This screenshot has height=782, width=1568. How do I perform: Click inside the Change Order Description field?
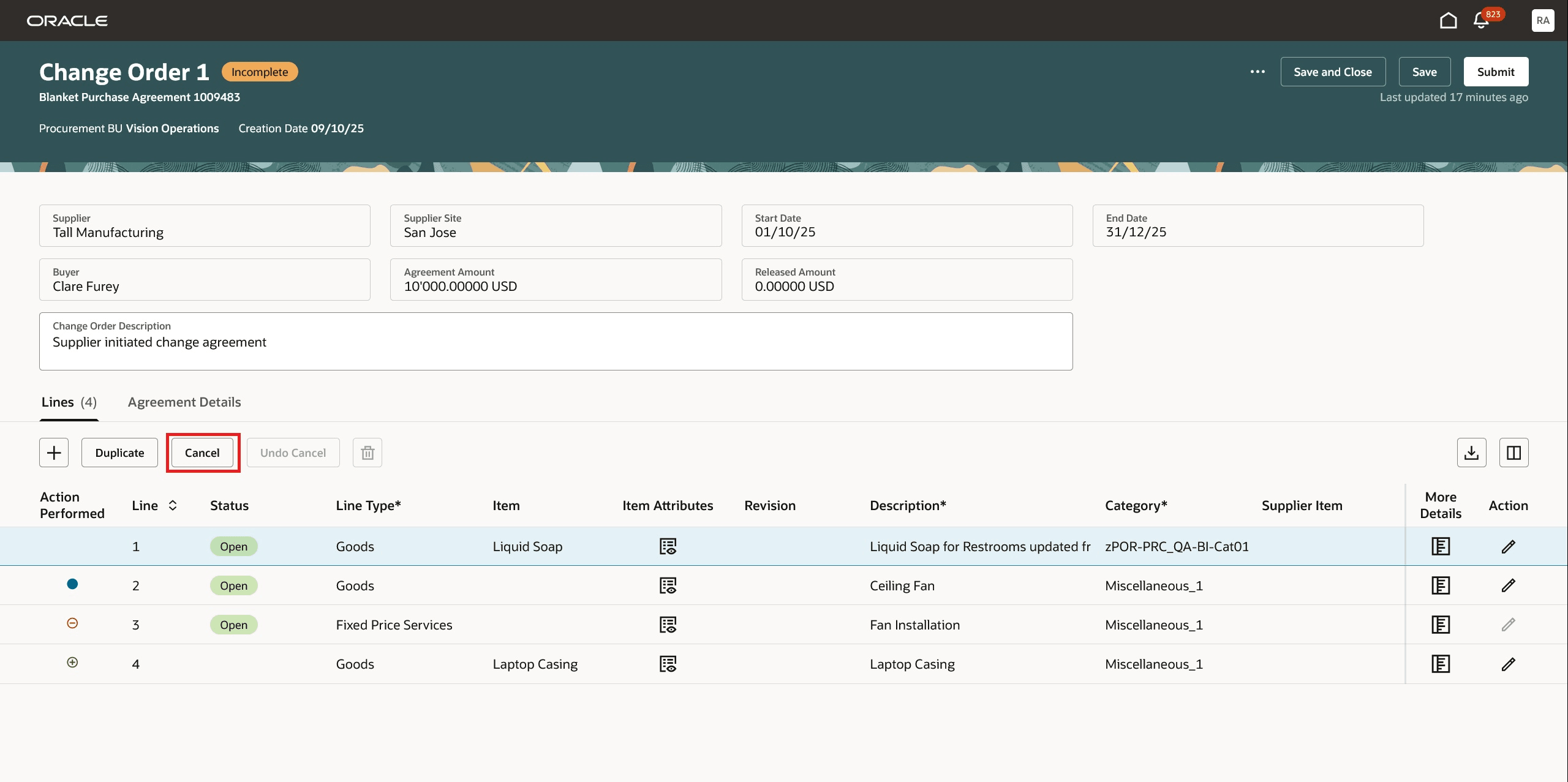(551, 342)
